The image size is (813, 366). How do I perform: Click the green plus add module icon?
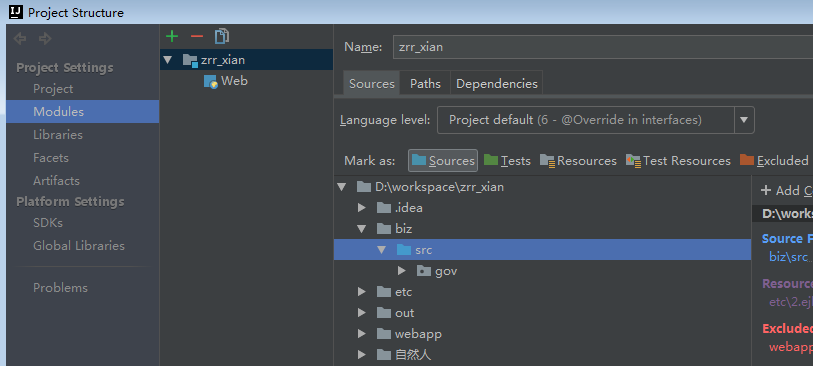[x=172, y=36]
